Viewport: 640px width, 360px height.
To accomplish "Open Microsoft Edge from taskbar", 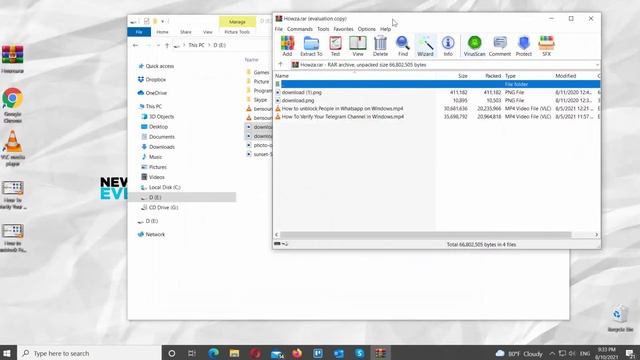I will (213, 353).
